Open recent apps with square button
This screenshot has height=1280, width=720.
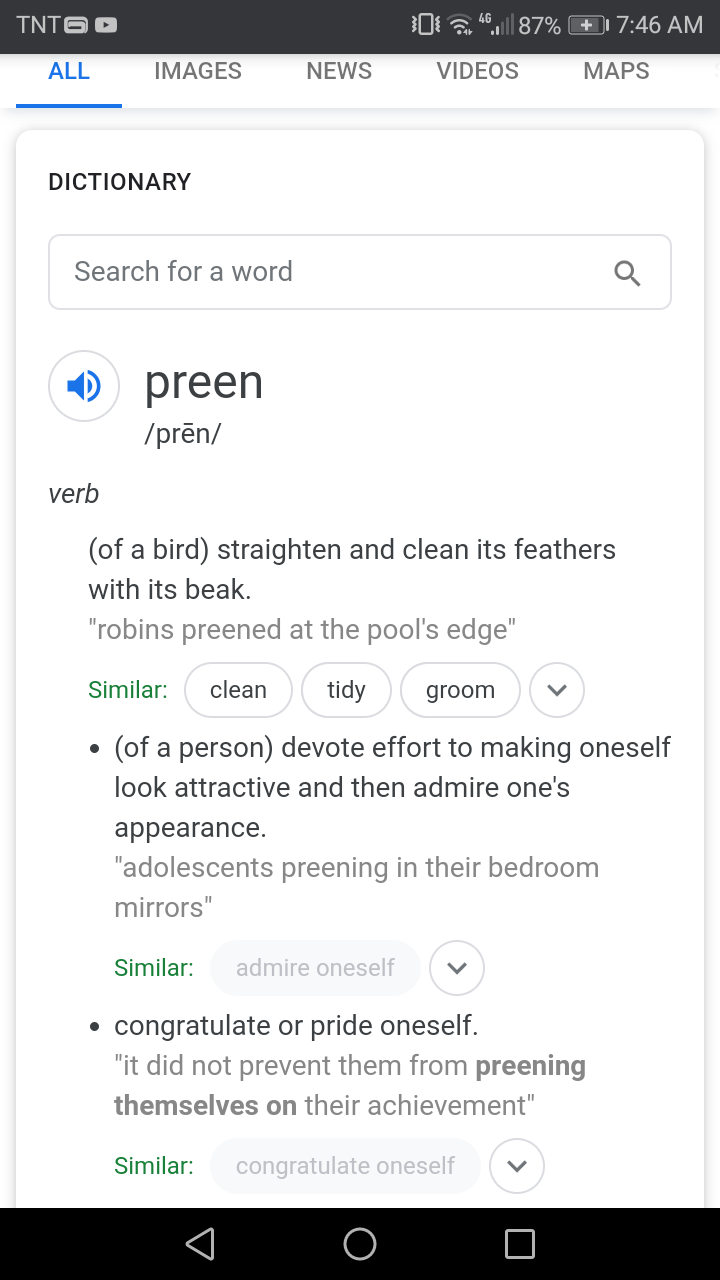point(519,1243)
